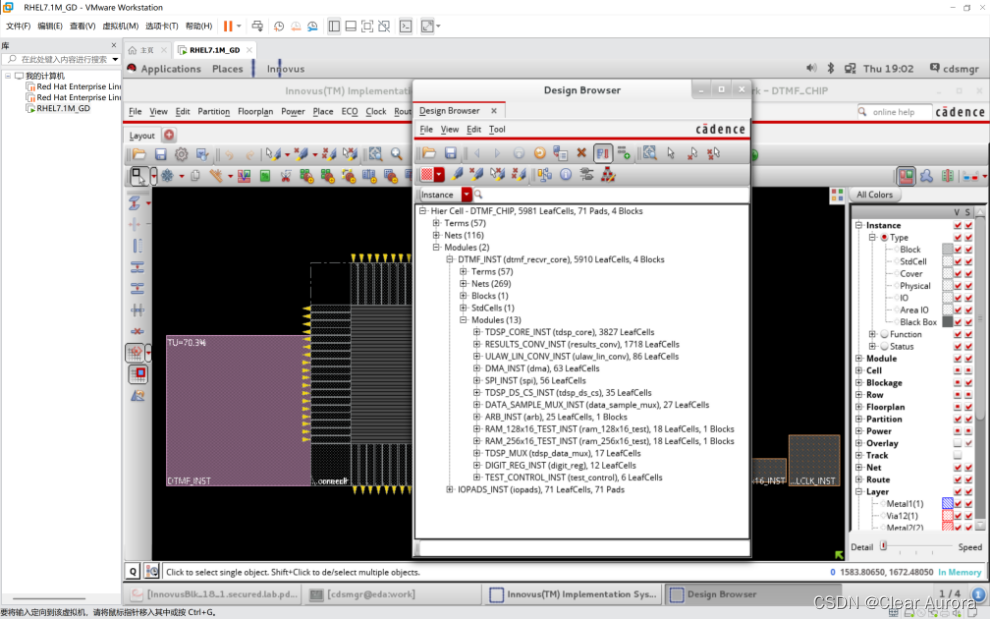Expand the Power category in layer panel
This screenshot has width=991, height=619.
tap(859, 431)
